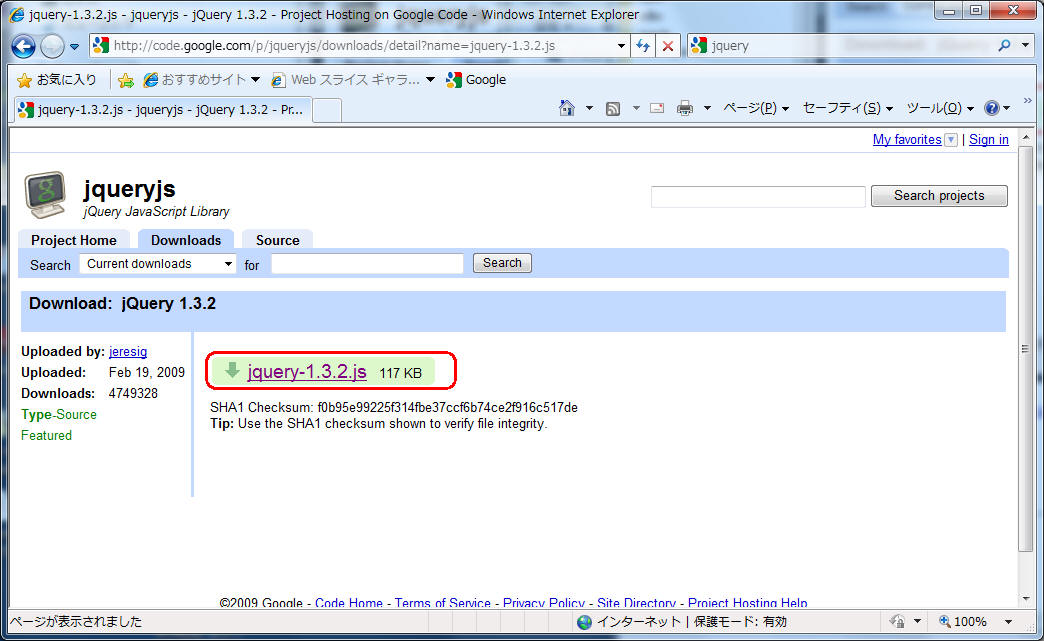Viewport: 1044px width, 641px height.
Task: Open the uploader jeresig profile link
Action: click(x=128, y=352)
